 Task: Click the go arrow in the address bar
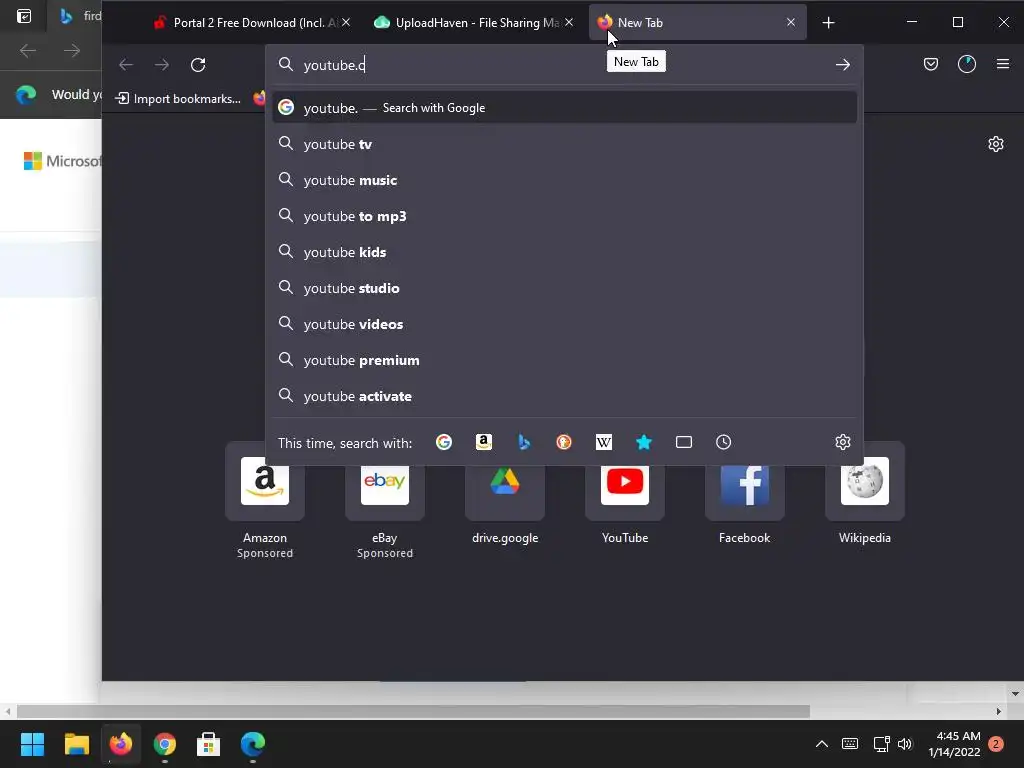tap(842, 65)
